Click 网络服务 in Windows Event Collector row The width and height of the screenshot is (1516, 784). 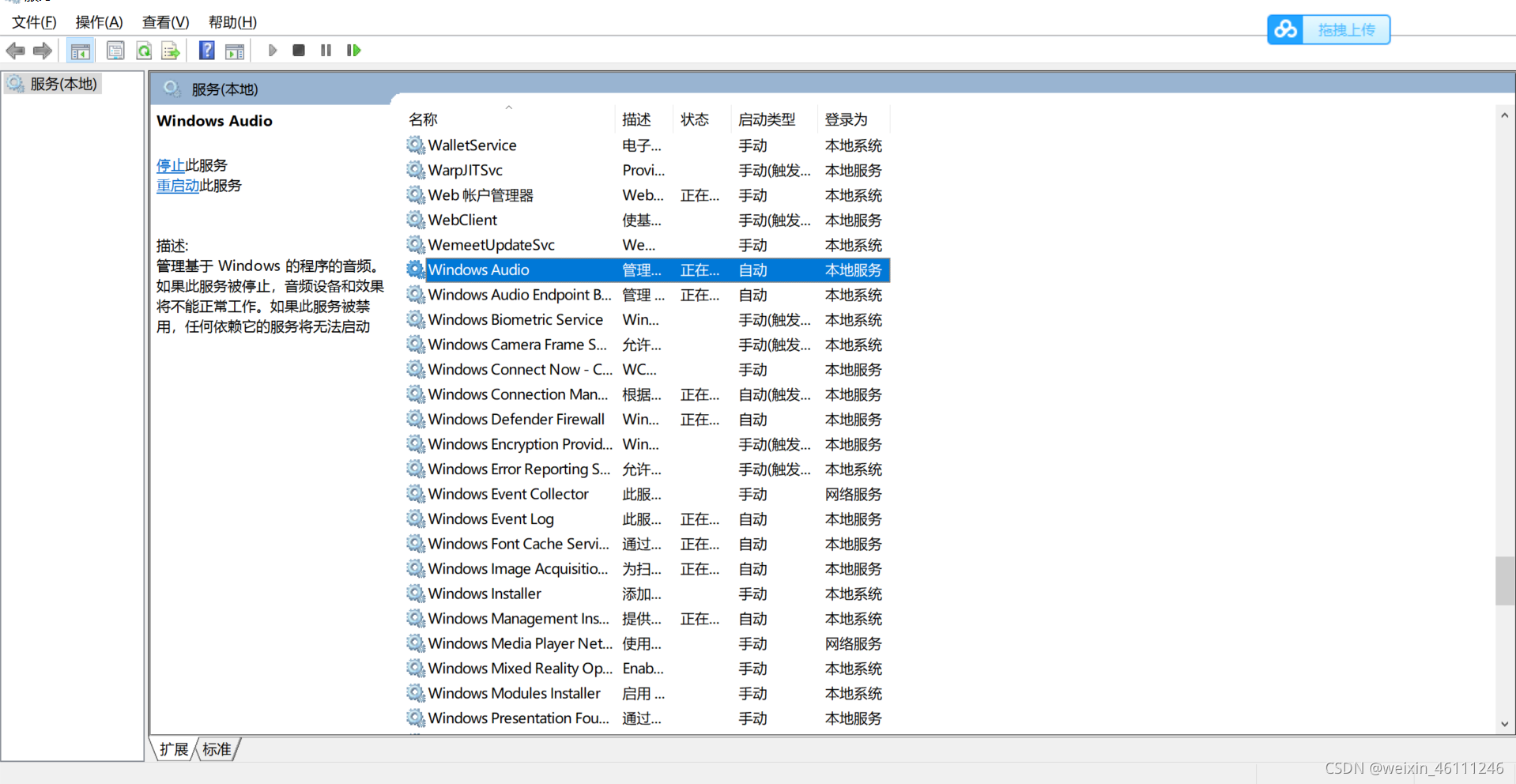pos(854,494)
